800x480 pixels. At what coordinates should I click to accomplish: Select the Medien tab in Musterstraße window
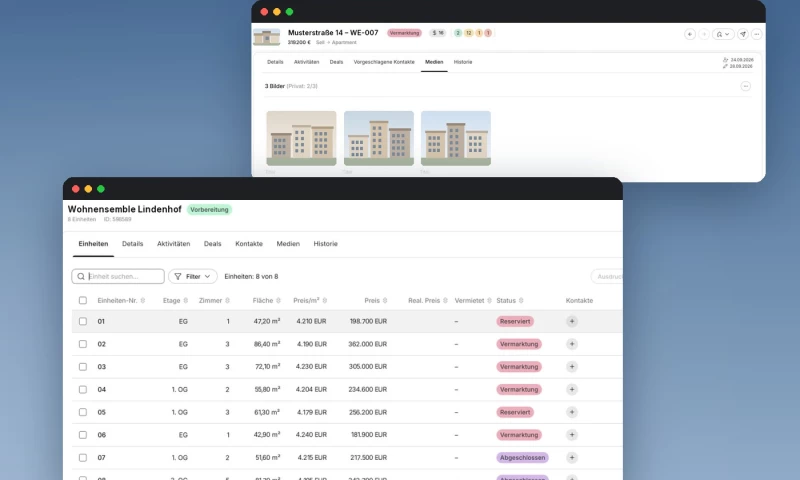click(x=434, y=62)
